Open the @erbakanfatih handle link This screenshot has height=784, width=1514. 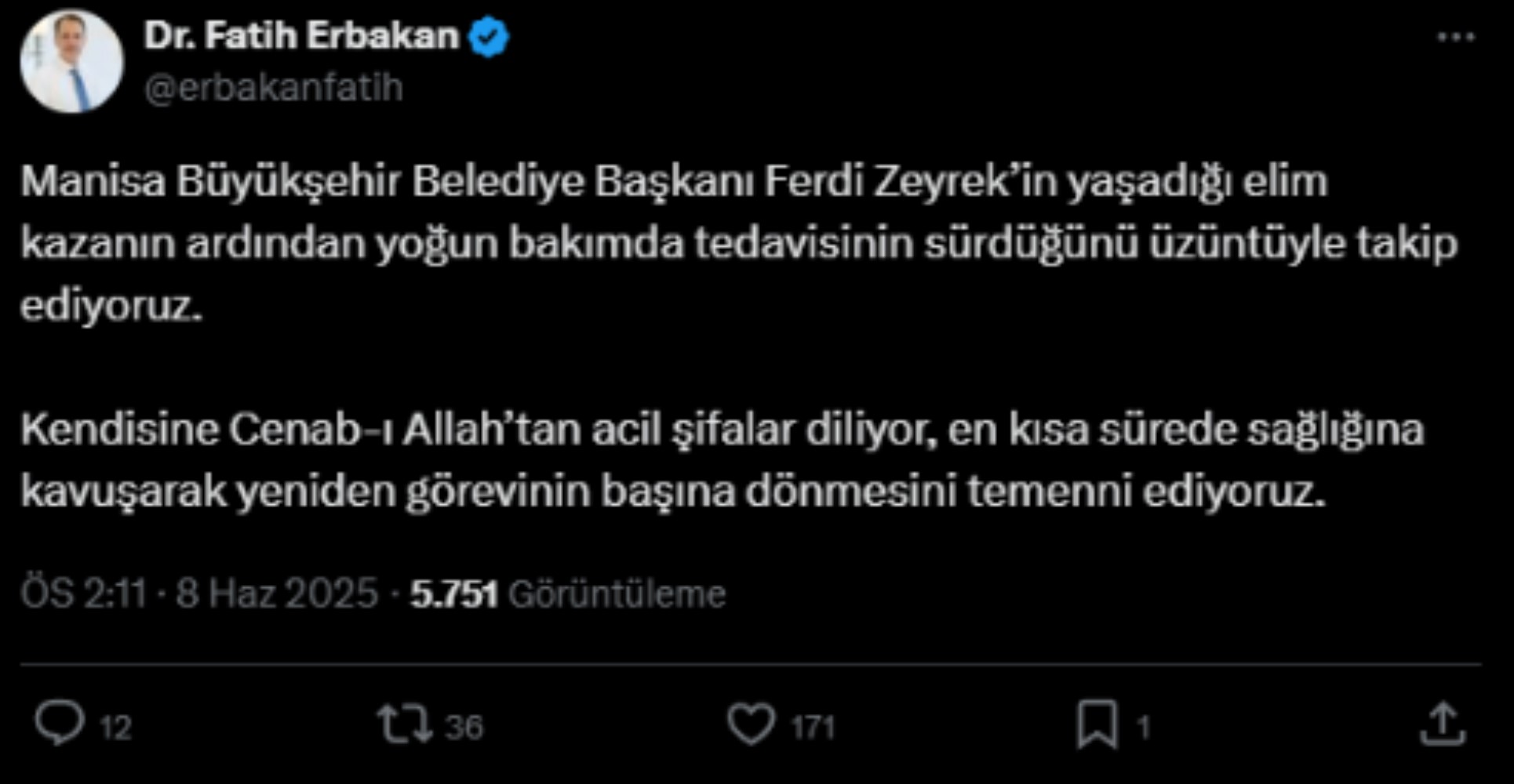273,88
